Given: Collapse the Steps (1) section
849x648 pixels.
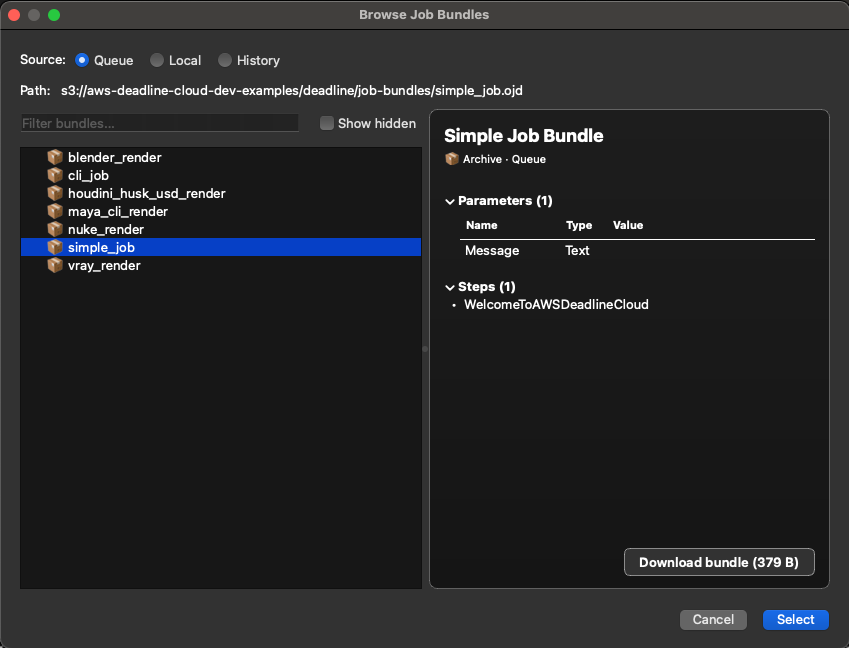Looking at the screenshot, I should pyautogui.click(x=449, y=287).
